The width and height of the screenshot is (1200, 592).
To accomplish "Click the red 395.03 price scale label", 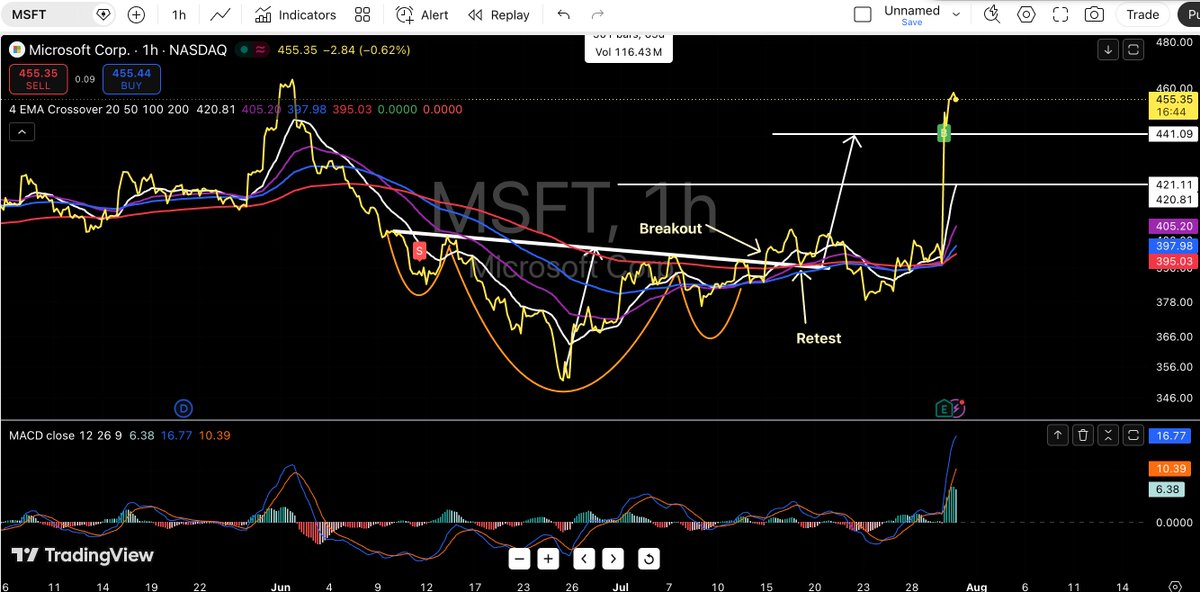I will (x=1174, y=261).
